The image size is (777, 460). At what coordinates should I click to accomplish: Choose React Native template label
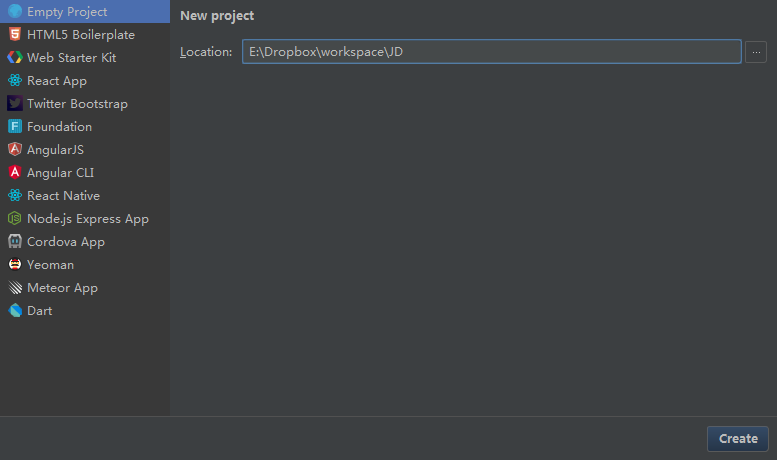click(63, 195)
